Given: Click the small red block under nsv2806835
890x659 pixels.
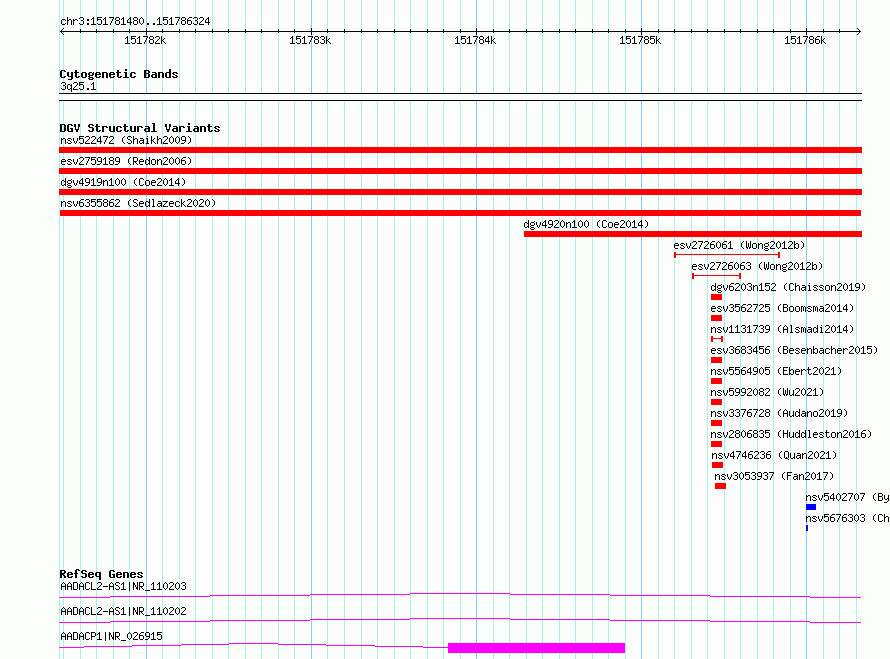Looking at the screenshot, I should coord(716,444).
